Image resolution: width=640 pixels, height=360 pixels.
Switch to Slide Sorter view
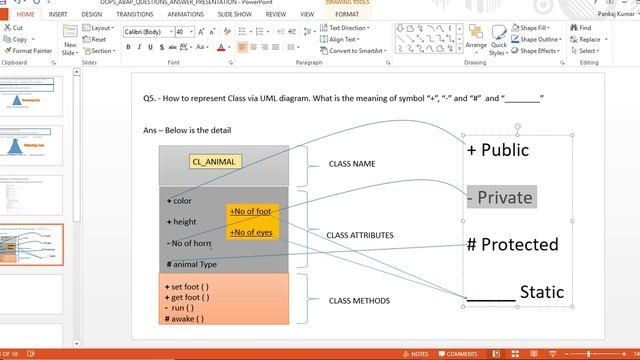pos(515,354)
